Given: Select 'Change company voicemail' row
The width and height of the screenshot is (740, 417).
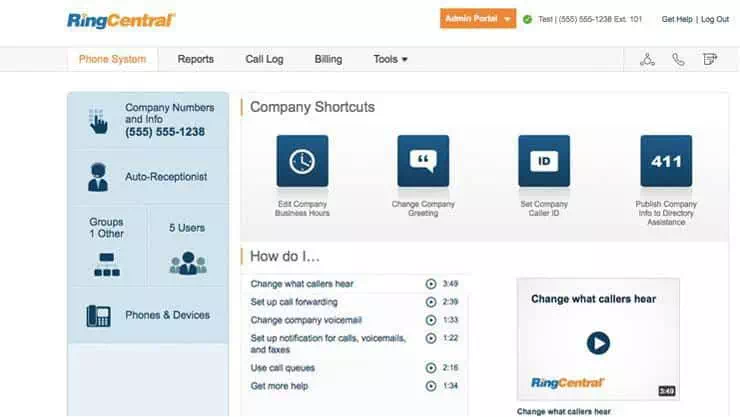Looking at the screenshot, I should click(354, 320).
